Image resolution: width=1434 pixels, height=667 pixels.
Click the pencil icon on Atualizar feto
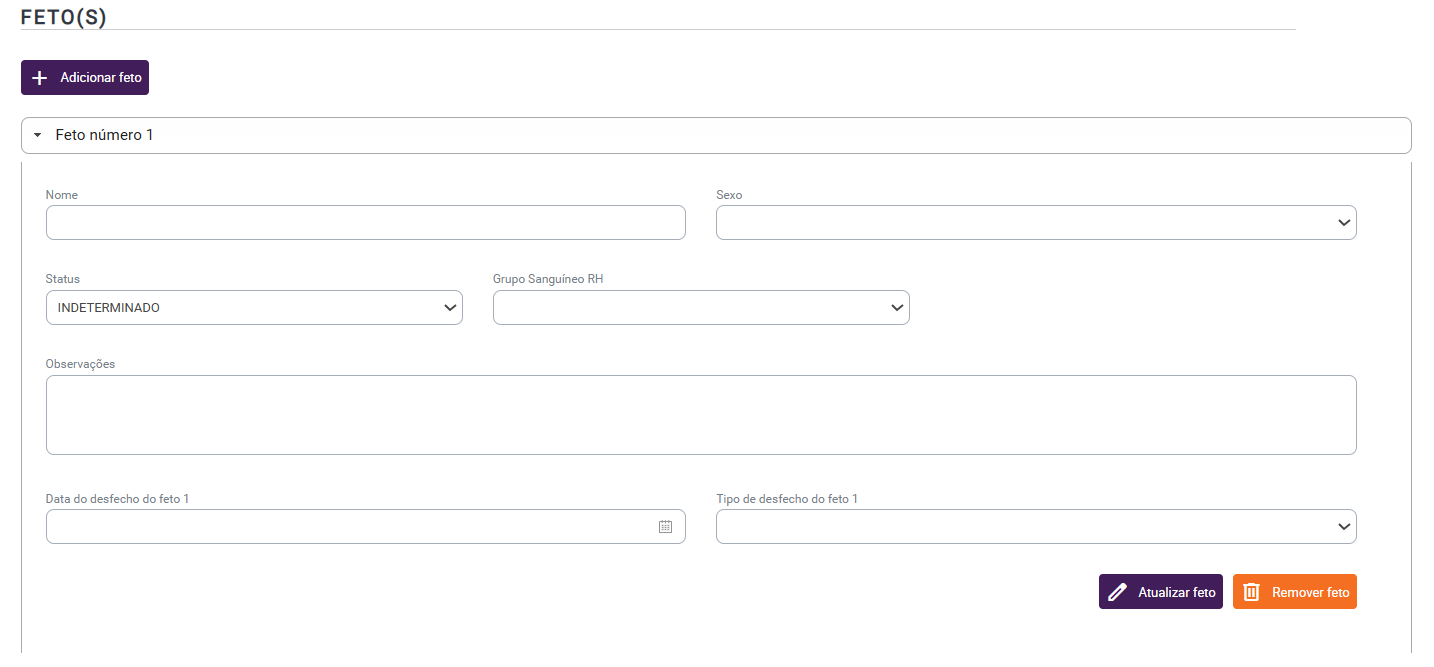coord(1117,592)
